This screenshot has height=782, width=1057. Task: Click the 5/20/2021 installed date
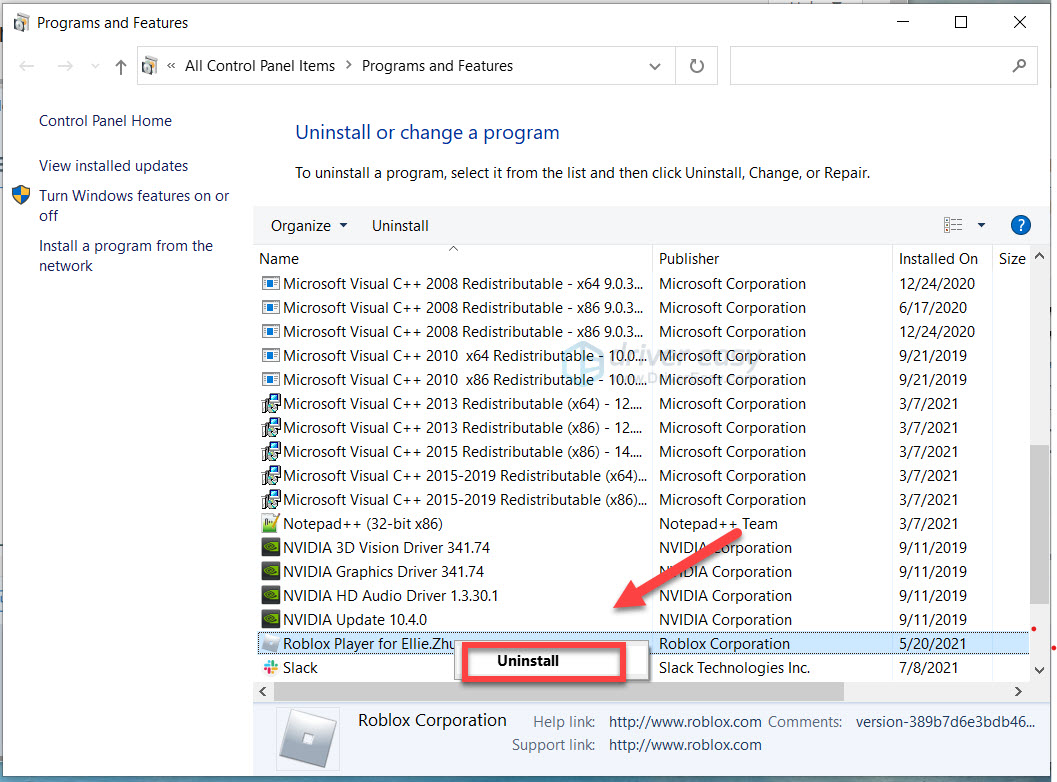coord(932,644)
